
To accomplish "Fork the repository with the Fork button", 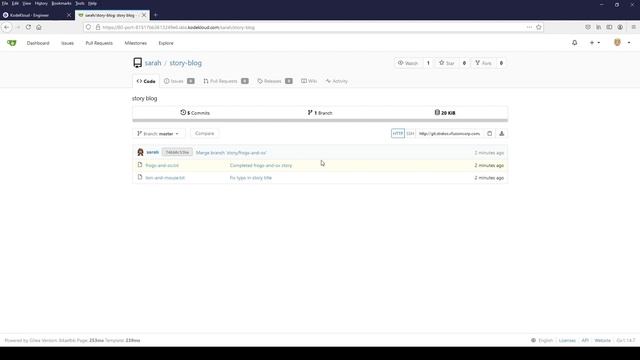I will point(483,63).
